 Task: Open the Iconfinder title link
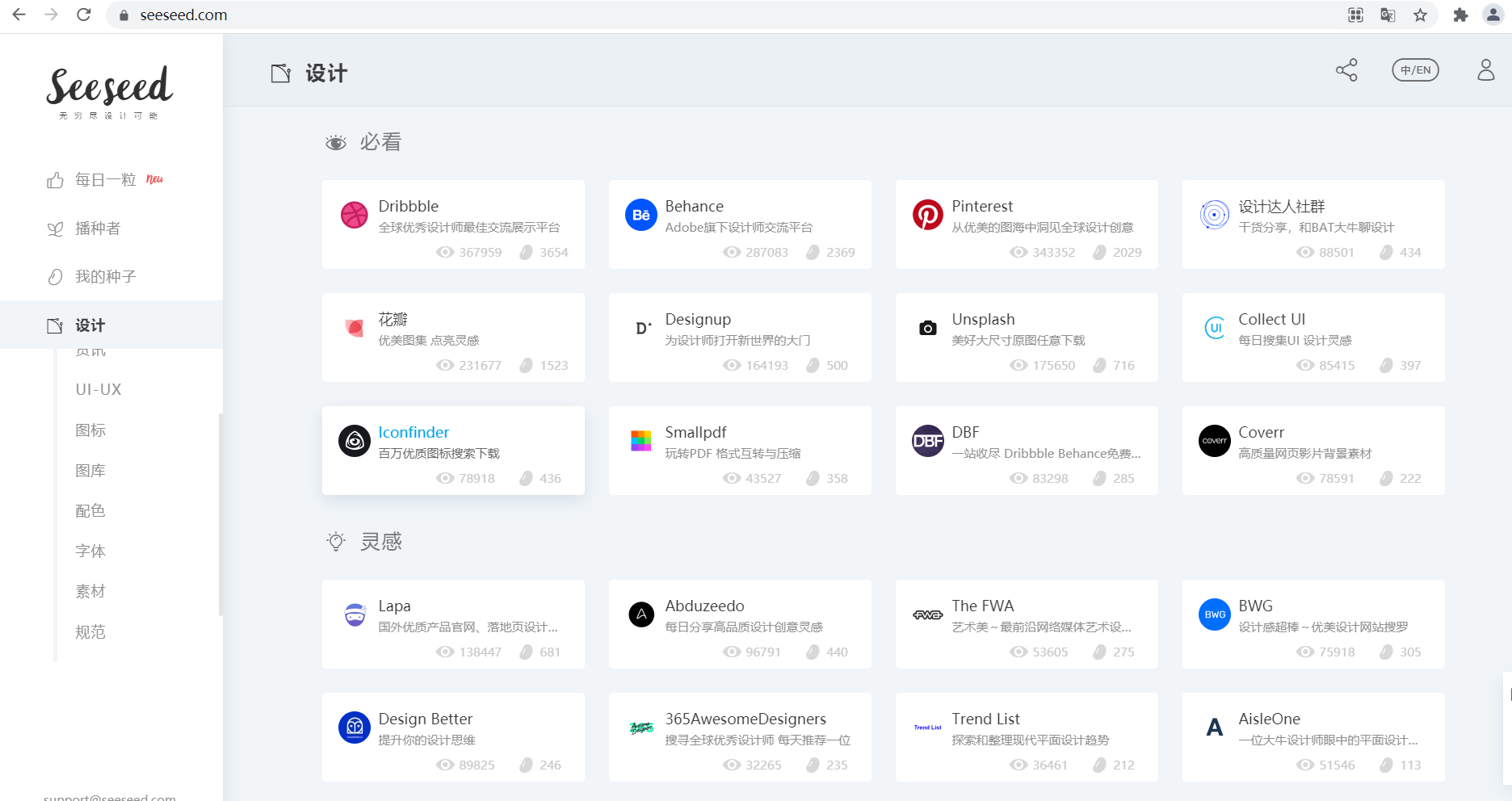coord(414,432)
